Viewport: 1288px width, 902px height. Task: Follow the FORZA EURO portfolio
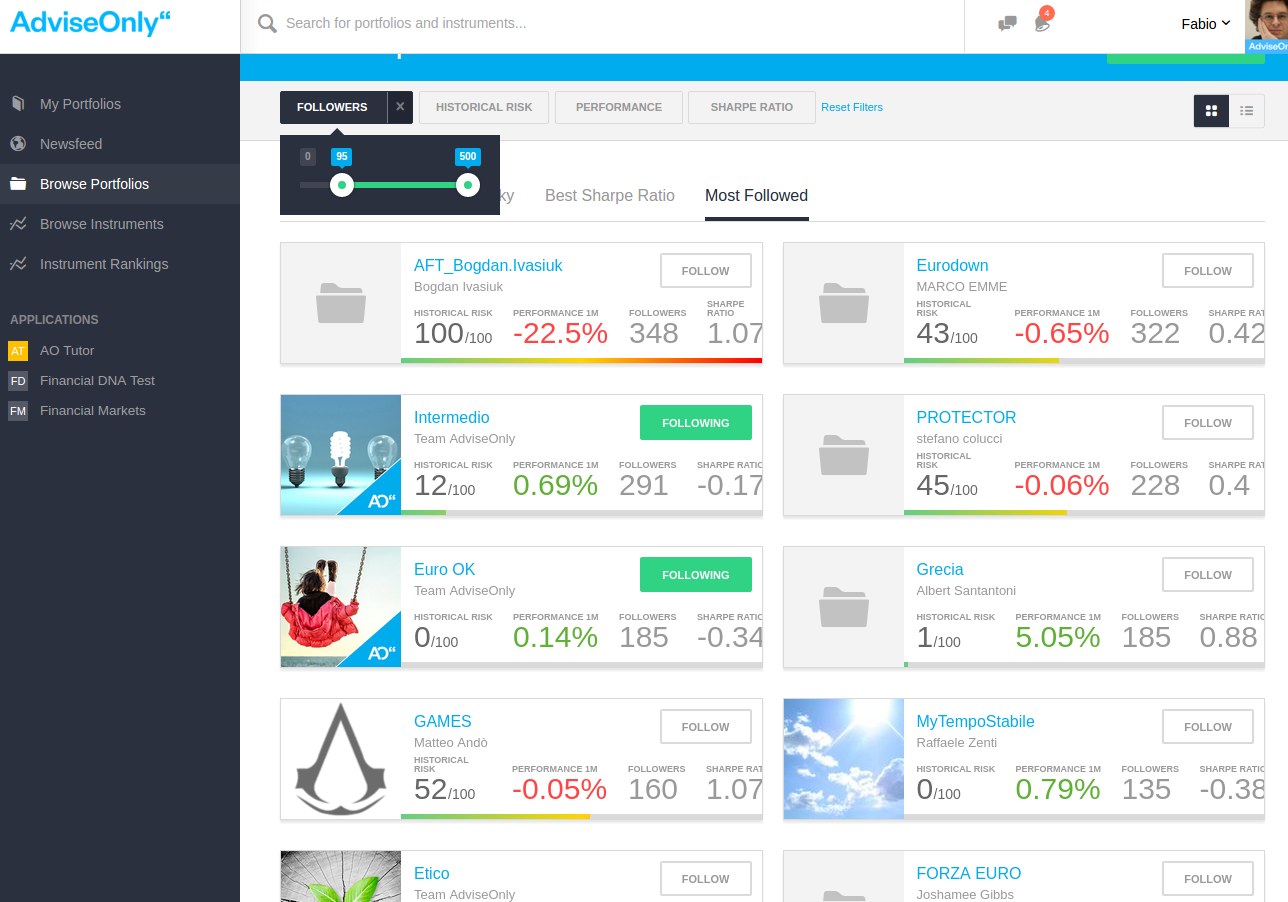click(1208, 879)
